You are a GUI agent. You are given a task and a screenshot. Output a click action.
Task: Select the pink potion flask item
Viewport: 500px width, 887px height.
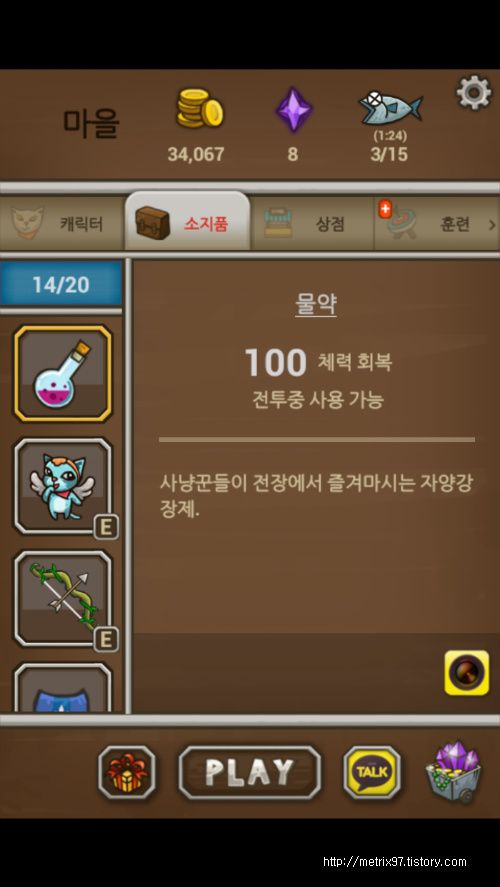tap(63, 374)
